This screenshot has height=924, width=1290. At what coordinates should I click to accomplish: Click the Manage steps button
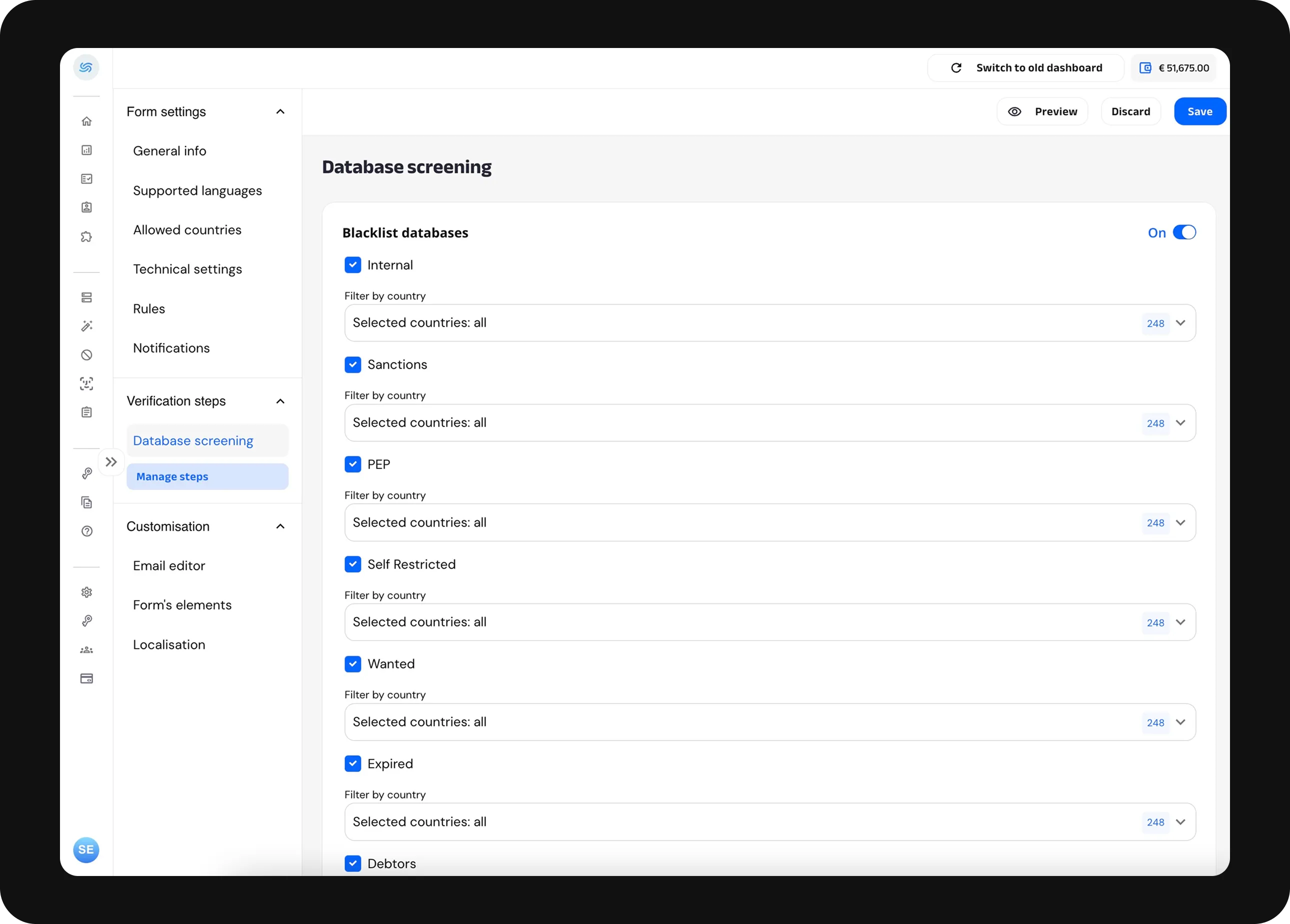point(207,476)
